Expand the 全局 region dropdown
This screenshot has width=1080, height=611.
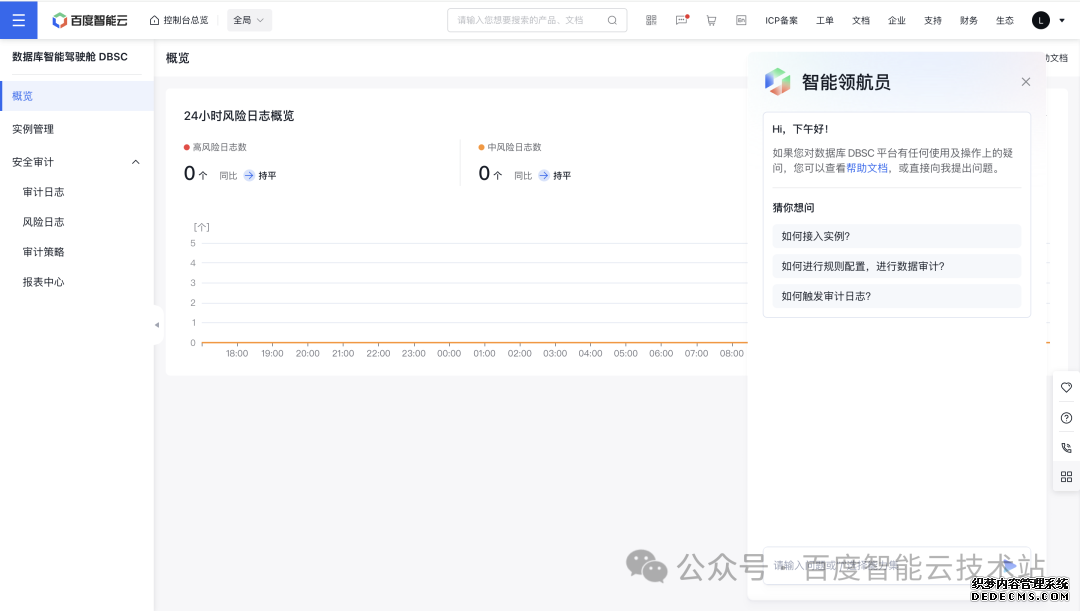click(248, 20)
